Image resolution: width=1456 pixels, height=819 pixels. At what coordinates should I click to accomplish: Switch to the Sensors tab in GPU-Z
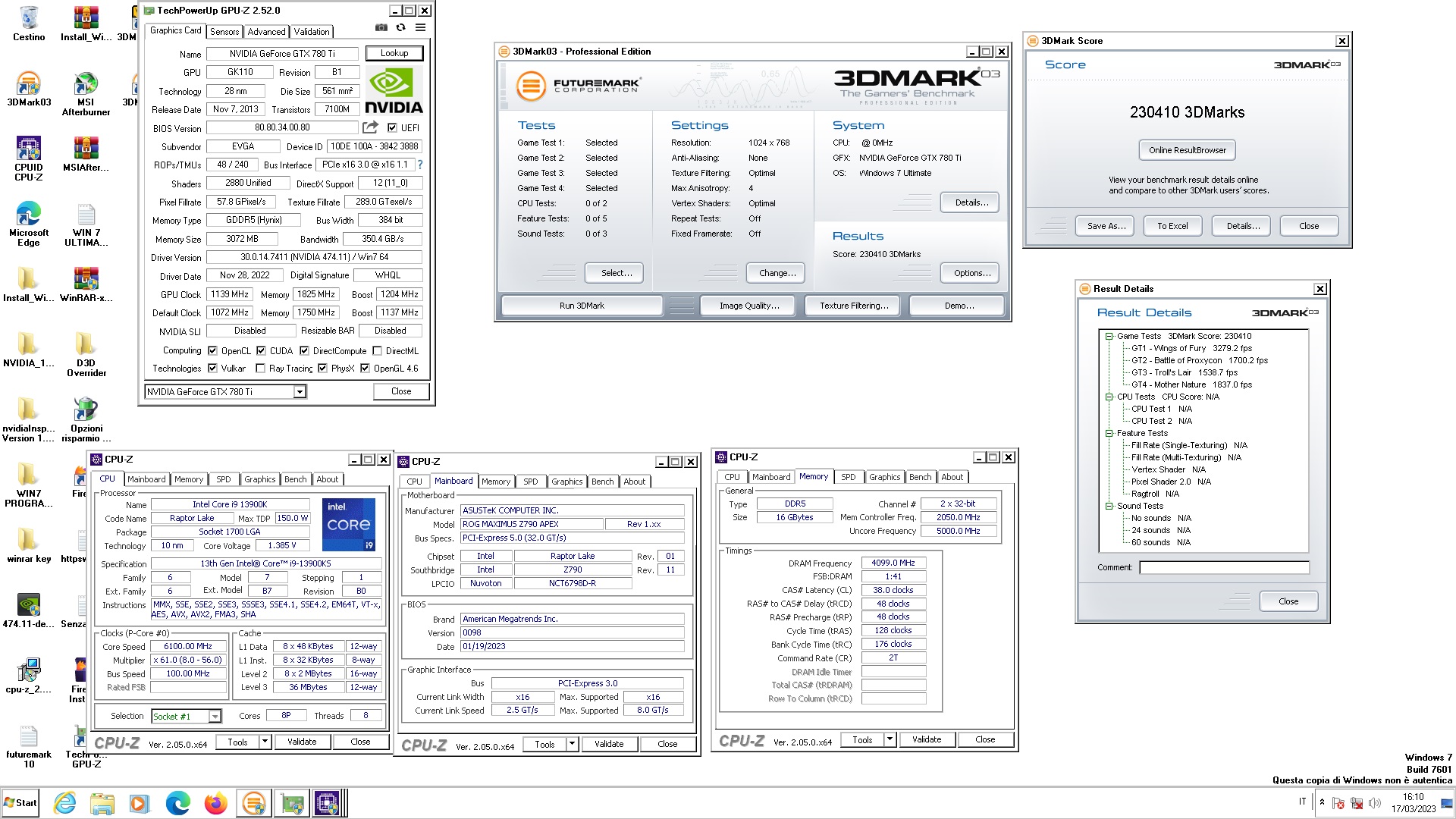tap(224, 32)
